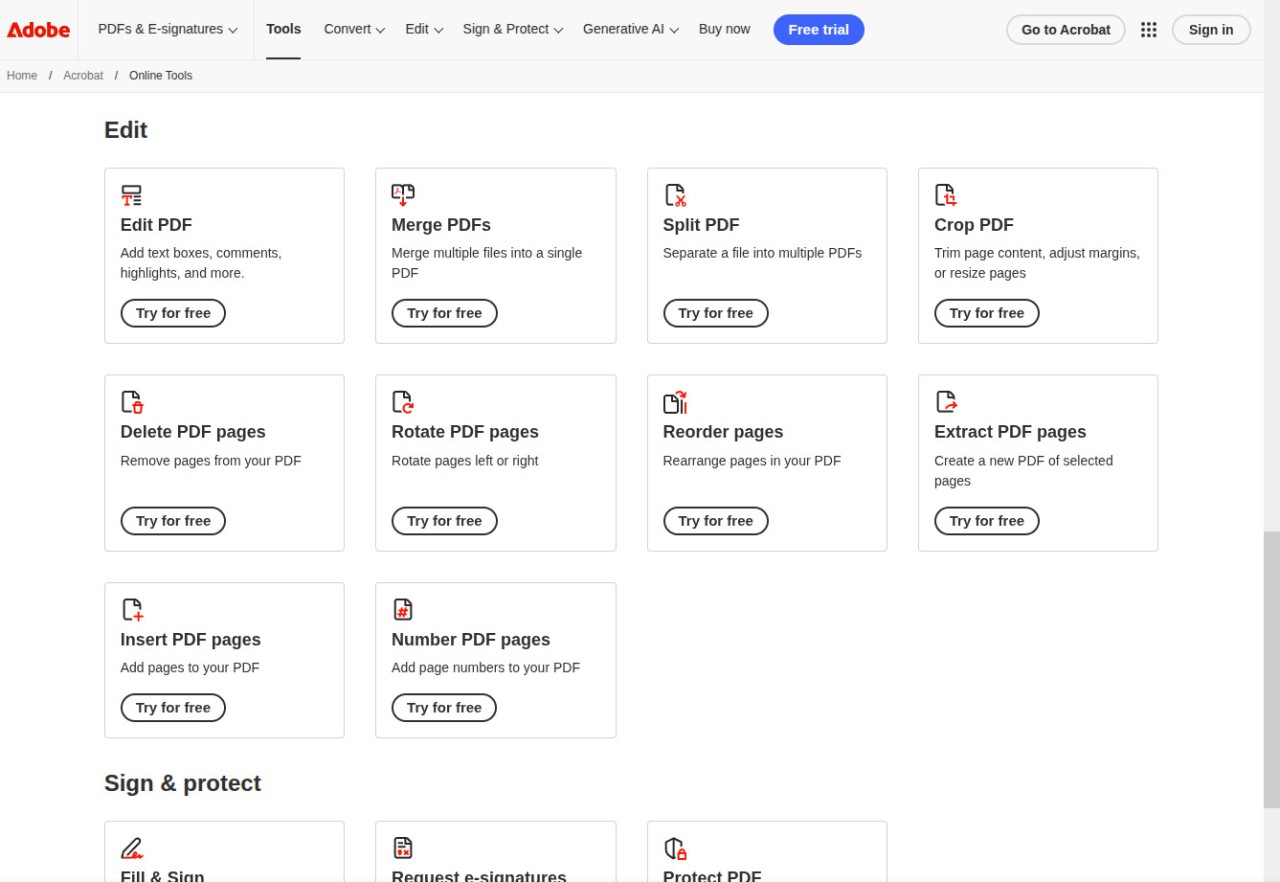Click the Crop PDF icon
The height and width of the screenshot is (882, 1280).
tap(945, 195)
